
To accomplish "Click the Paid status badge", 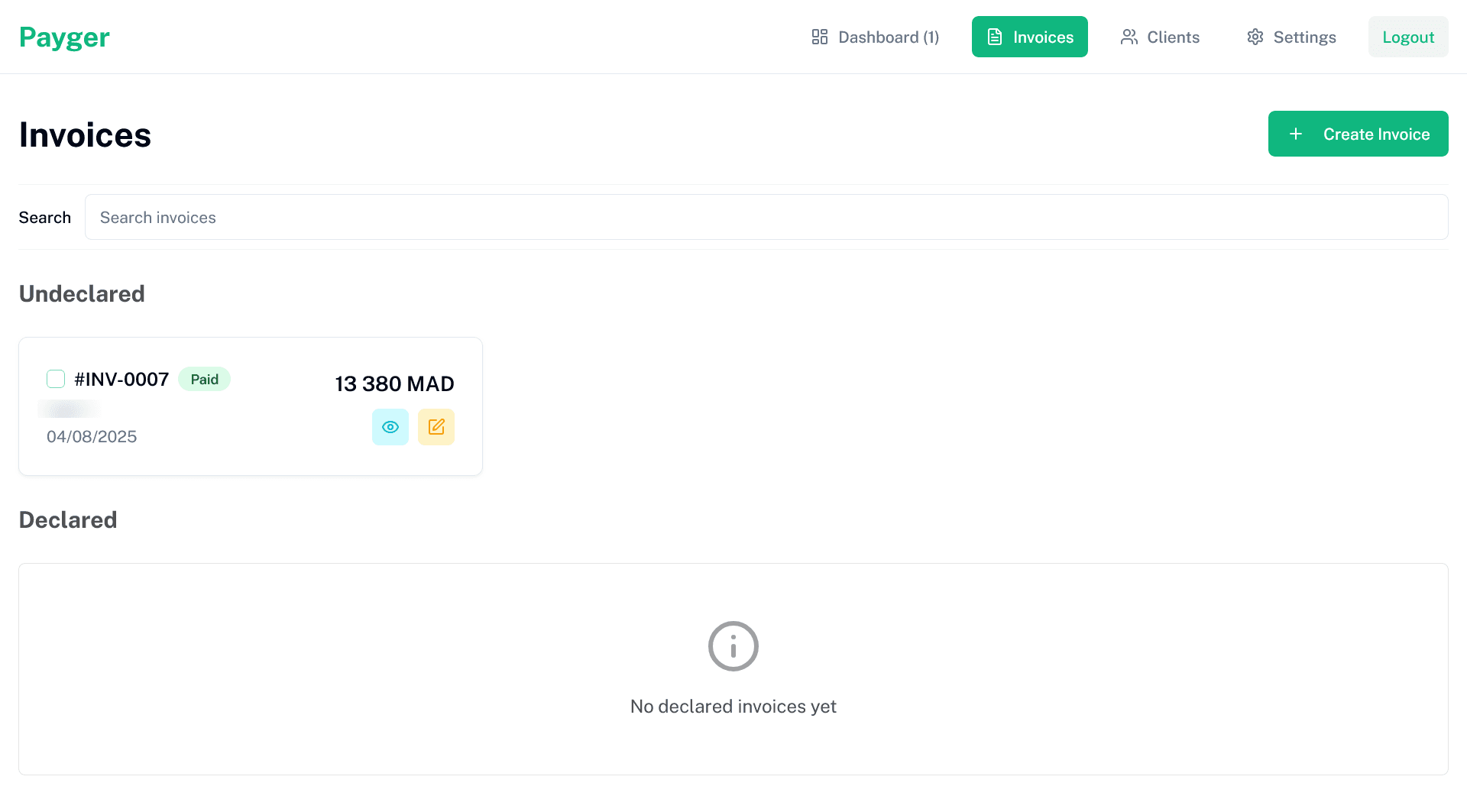I will tap(204, 378).
